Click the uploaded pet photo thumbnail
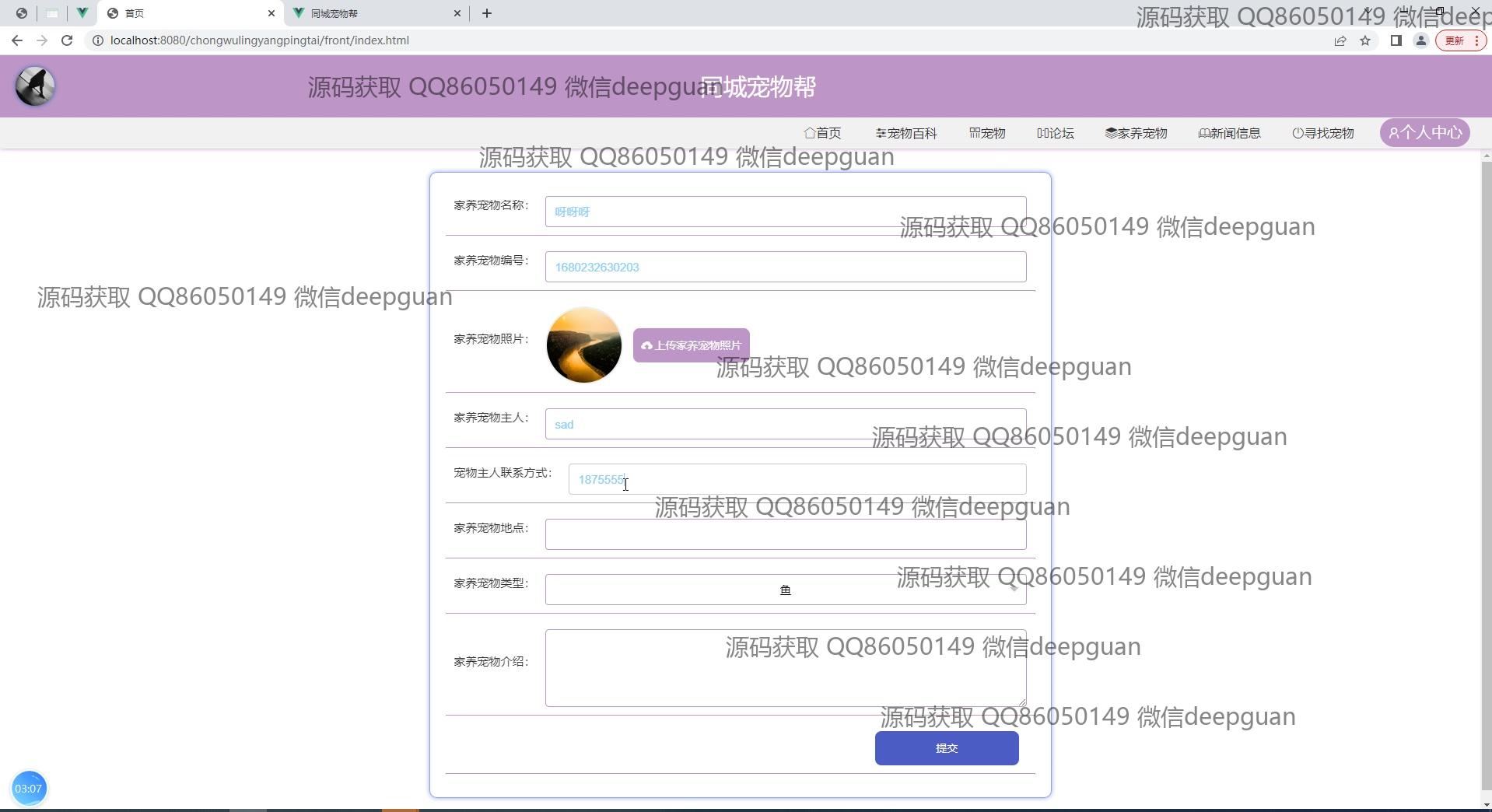The height and width of the screenshot is (812, 1492). pos(584,345)
